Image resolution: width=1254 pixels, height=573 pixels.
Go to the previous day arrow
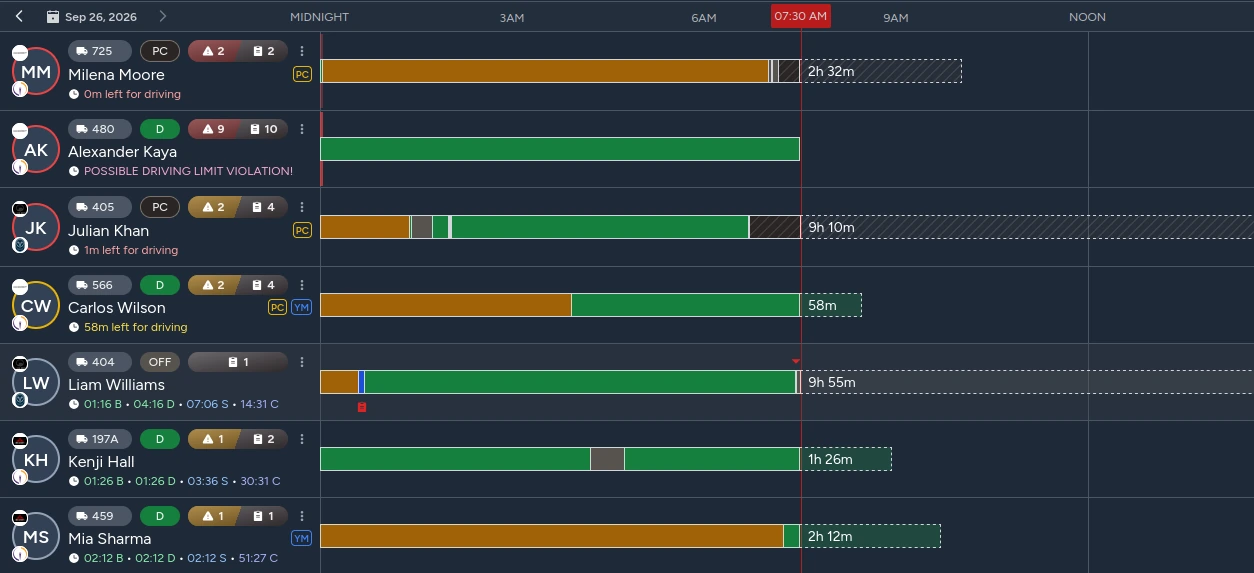pyautogui.click(x=19, y=17)
